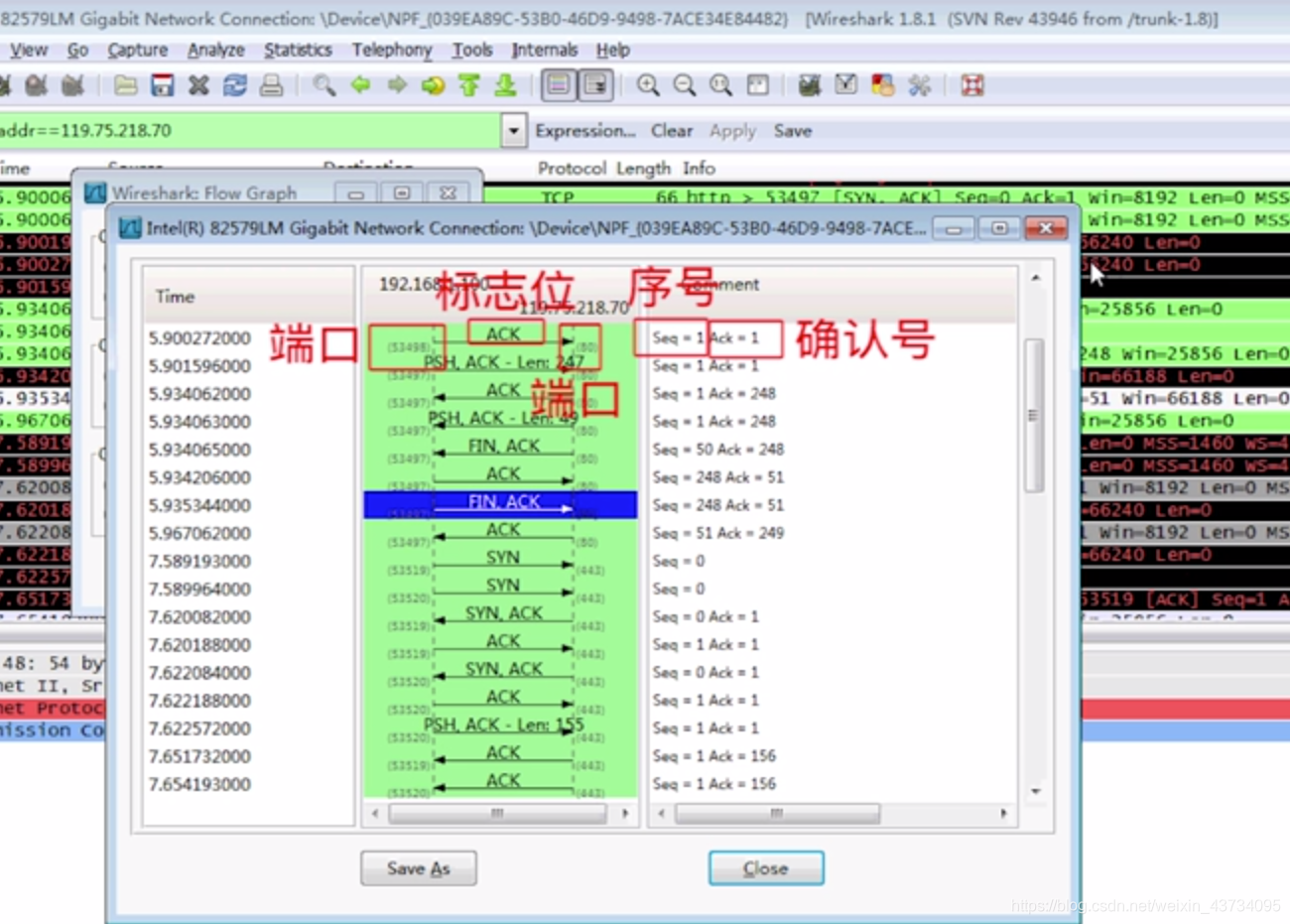Expand the display filter history dropdown
Screen dimensions: 1290x924
513,131
